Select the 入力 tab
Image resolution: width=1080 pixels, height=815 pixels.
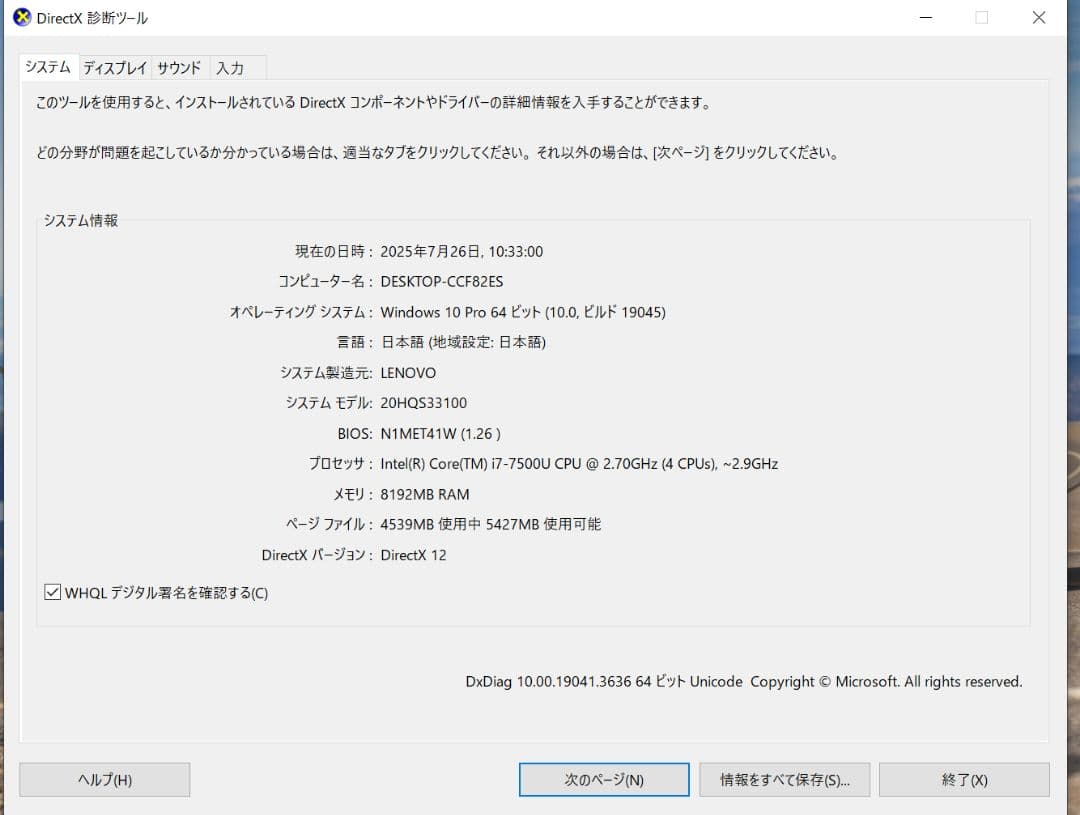click(229, 68)
